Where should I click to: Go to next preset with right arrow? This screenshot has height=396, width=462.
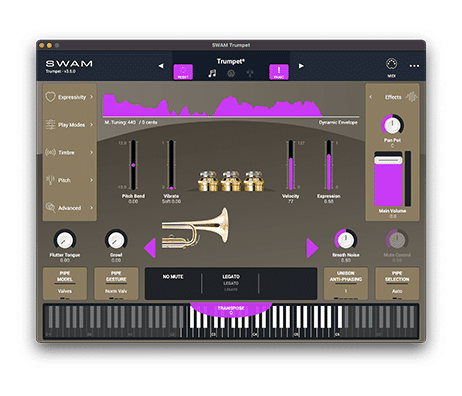[x=301, y=66]
